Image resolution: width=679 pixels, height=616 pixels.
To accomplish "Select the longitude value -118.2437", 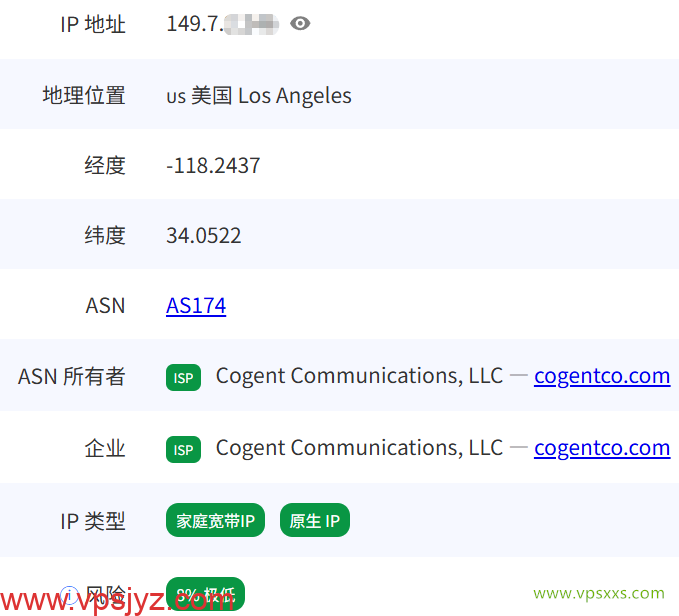I will (x=213, y=166).
